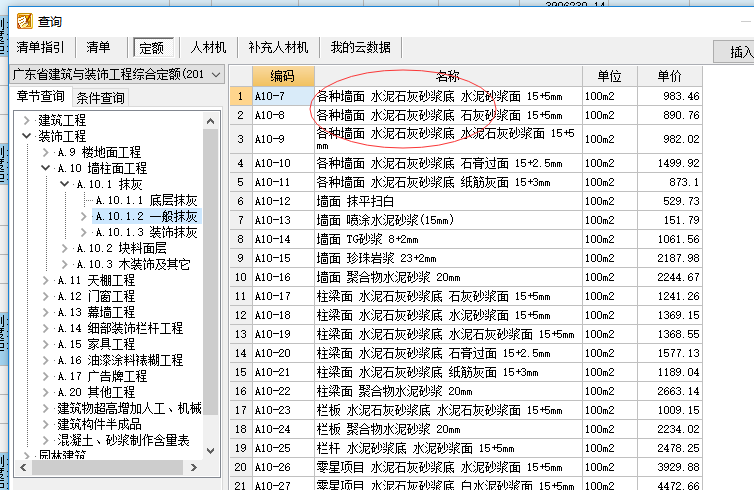The width and height of the screenshot is (754, 490).
Task: Select A.13 幕墙工程 tree item
Action: coord(96,312)
